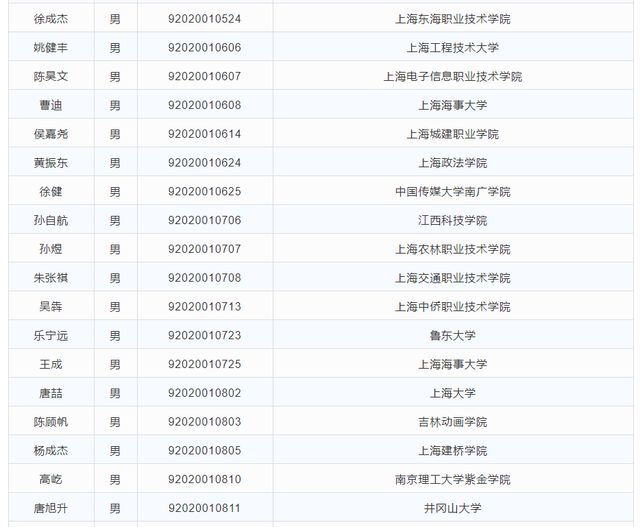This screenshot has width=640, height=527.
Task: Select exam number 92020010614
Action: [204, 134]
